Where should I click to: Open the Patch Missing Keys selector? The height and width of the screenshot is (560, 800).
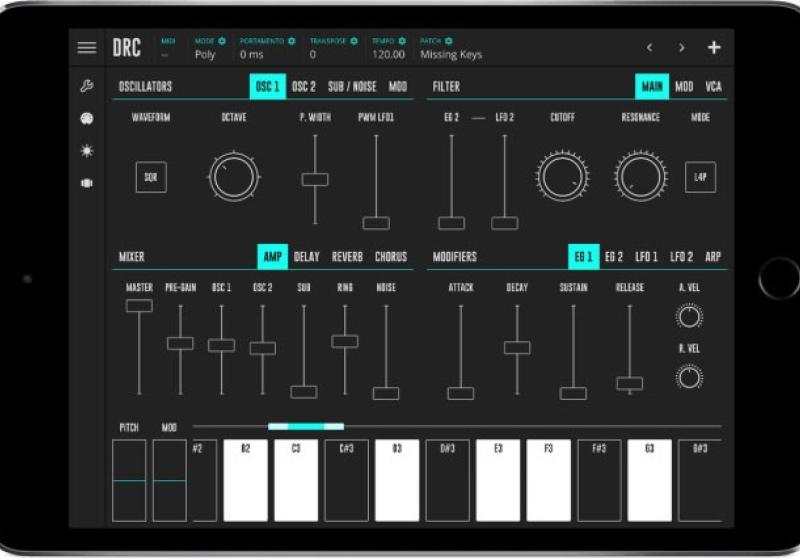[450, 55]
